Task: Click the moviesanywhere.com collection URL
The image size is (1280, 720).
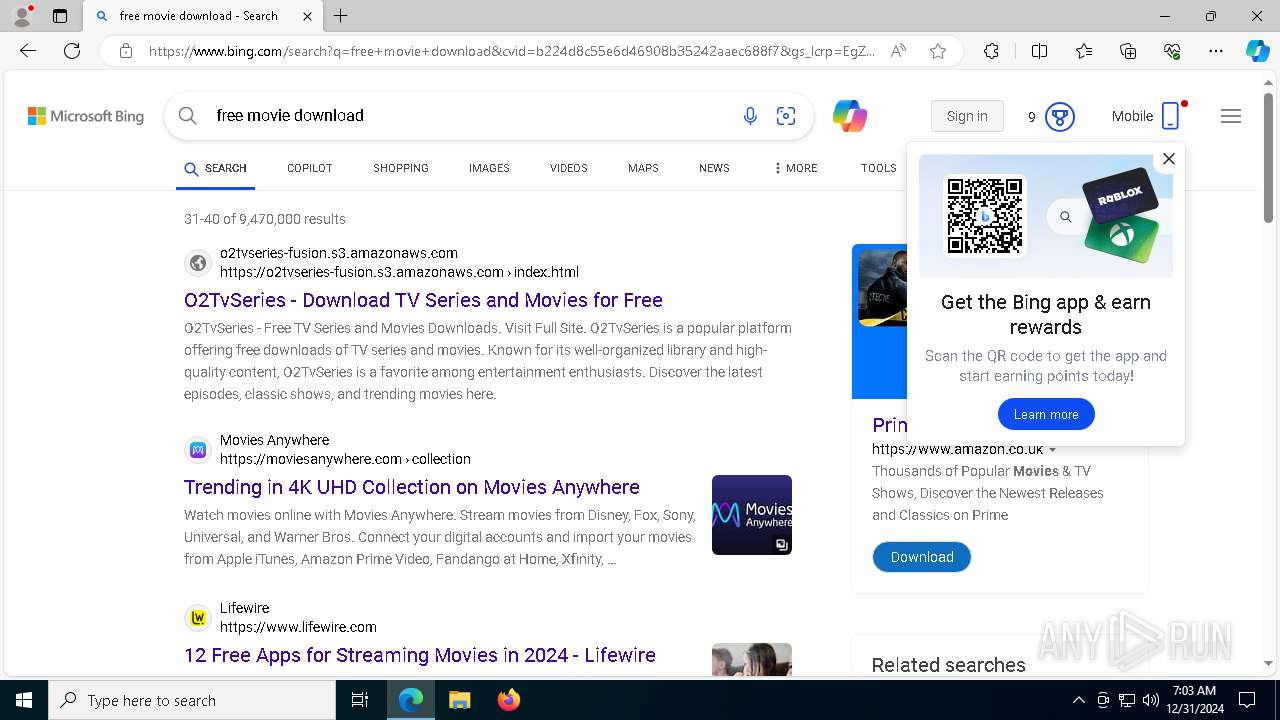Action: 345,459
